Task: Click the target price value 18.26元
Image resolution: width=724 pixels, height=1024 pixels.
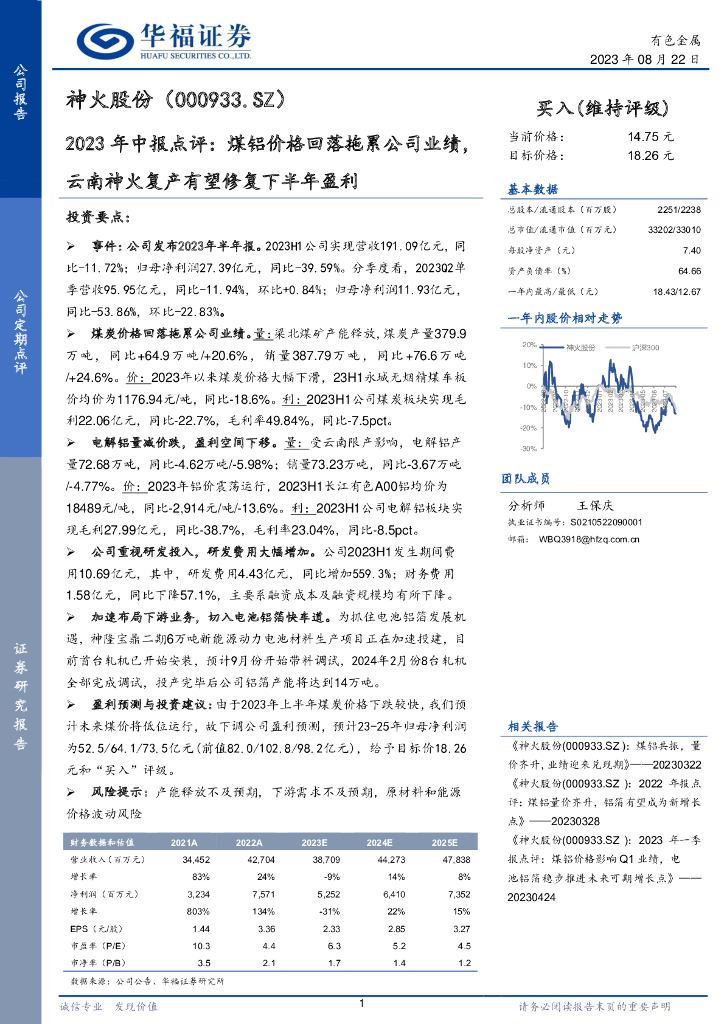Action: pos(651,155)
